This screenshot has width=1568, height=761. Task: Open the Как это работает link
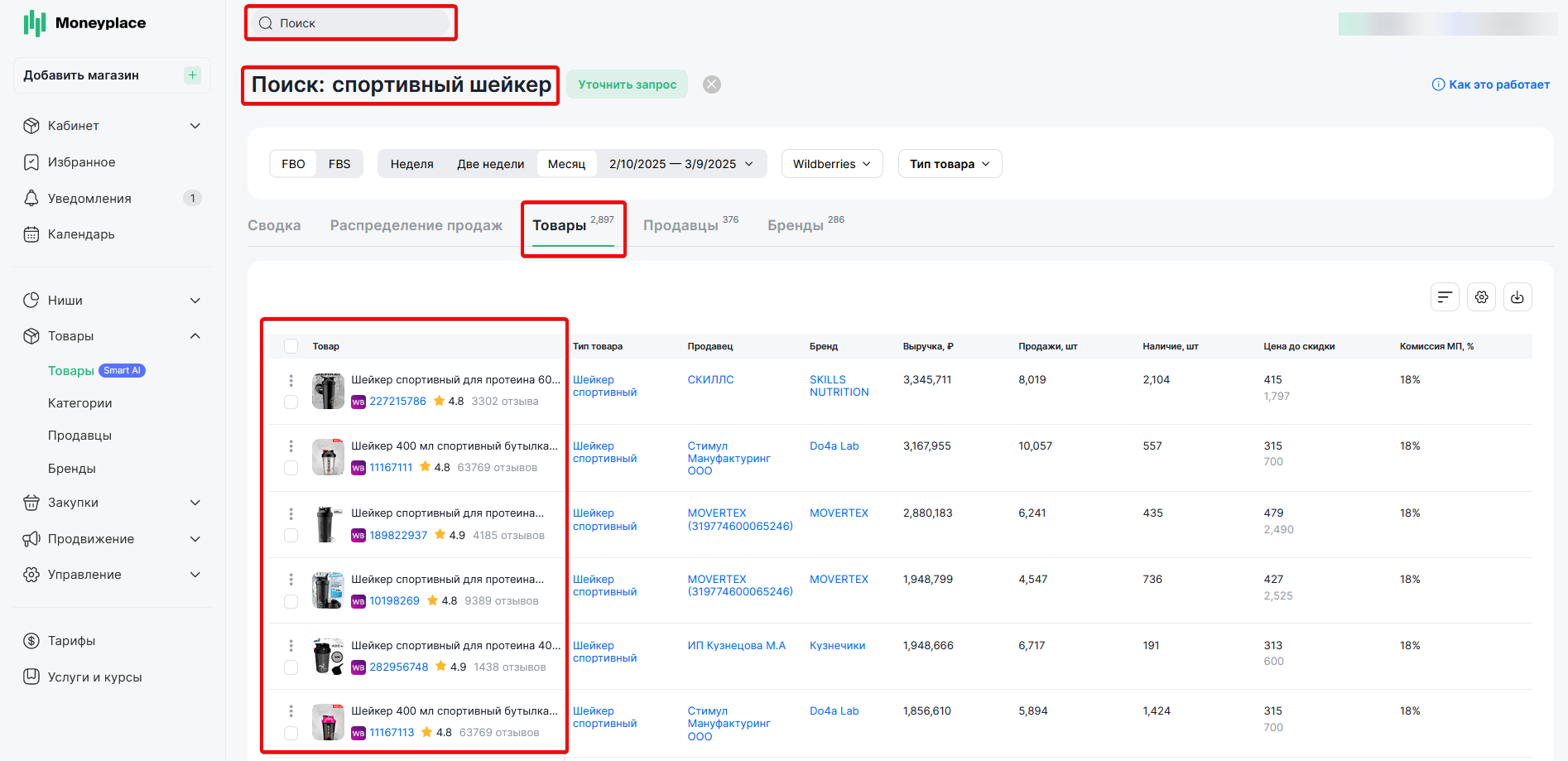[1491, 84]
